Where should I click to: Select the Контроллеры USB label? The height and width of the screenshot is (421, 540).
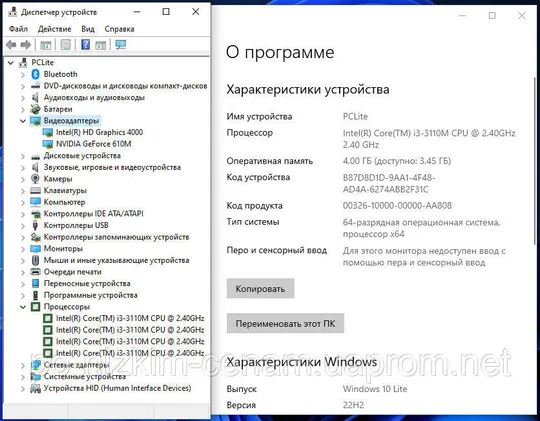coord(76,225)
